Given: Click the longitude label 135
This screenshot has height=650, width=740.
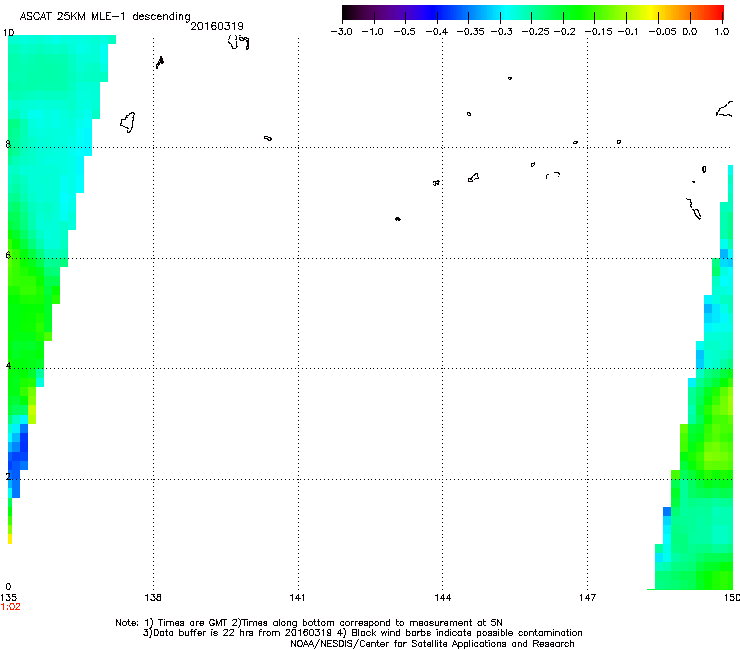Looking at the screenshot, I should (x=8, y=598).
